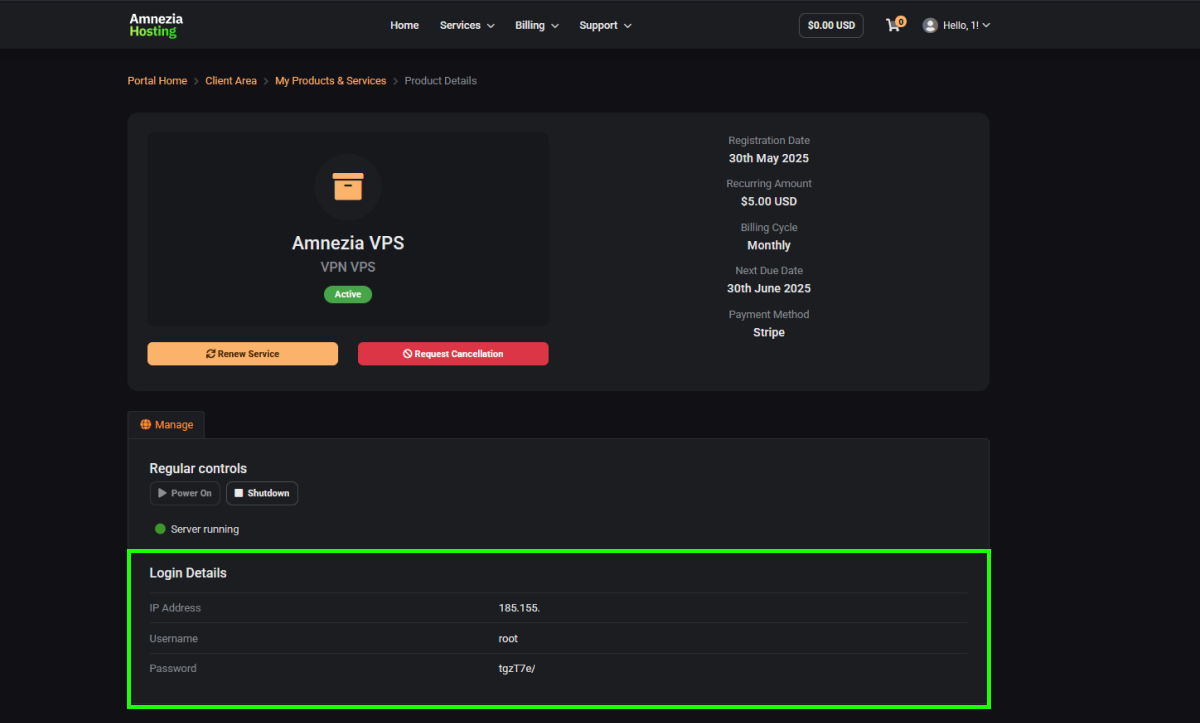
Task: Select the Manage tab
Action: (x=166, y=425)
